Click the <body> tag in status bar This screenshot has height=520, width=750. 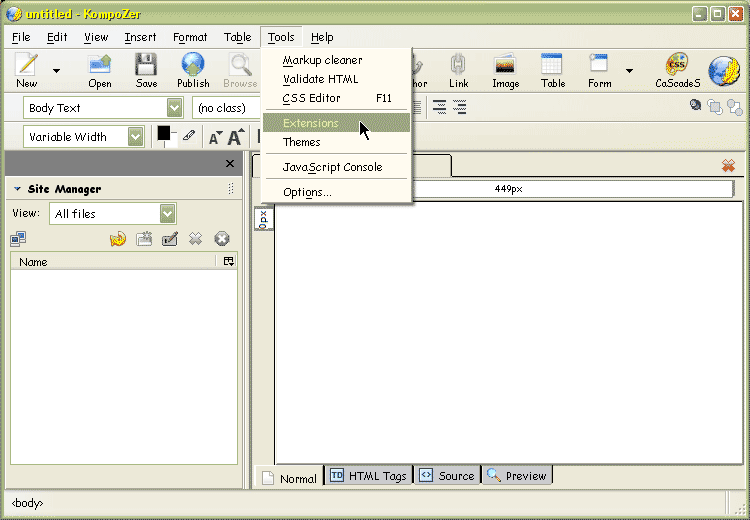27,503
